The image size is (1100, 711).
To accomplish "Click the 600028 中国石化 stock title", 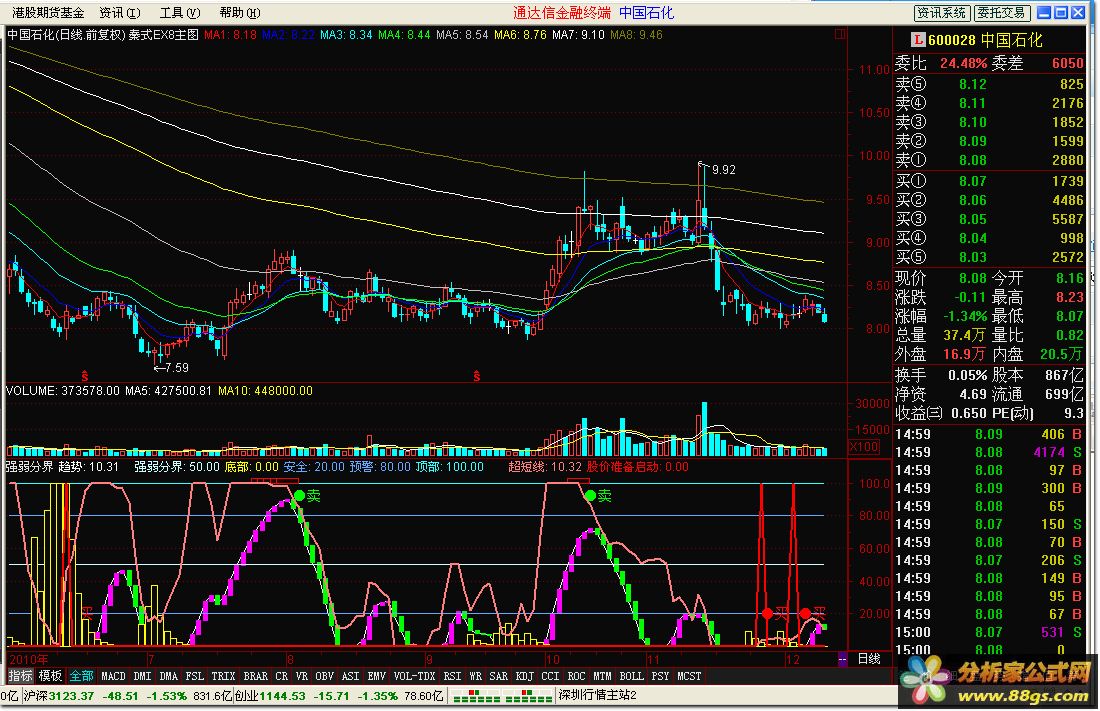I will click(986, 40).
